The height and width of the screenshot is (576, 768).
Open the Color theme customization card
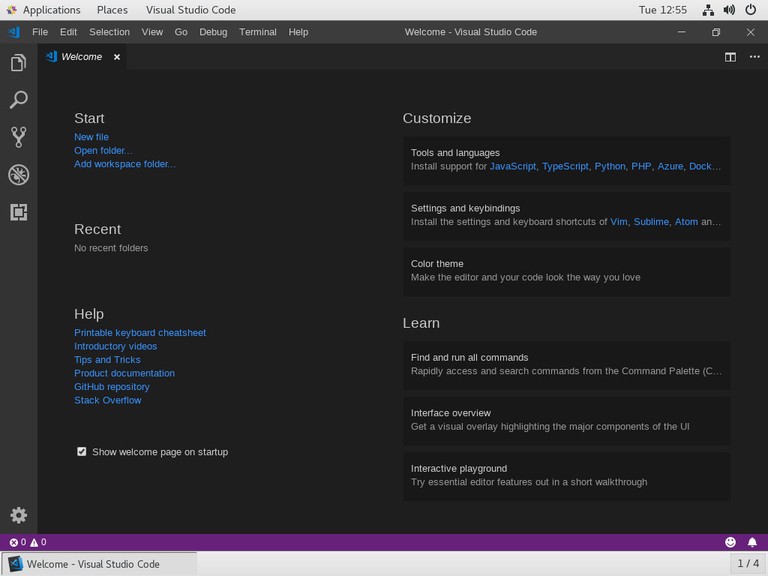(x=566, y=271)
